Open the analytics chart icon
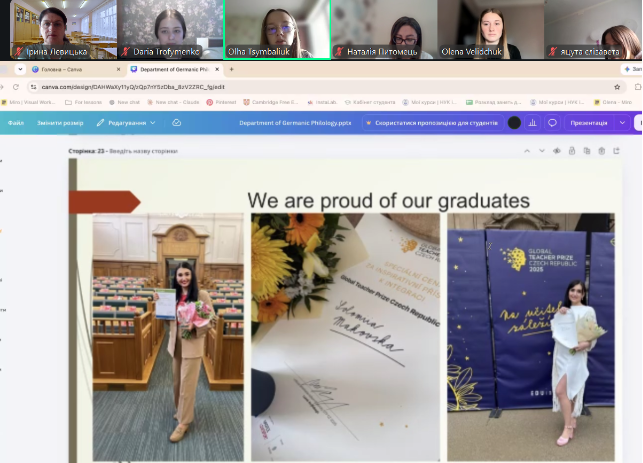Image resolution: width=643 pixels, height=463 pixels. (532, 123)
